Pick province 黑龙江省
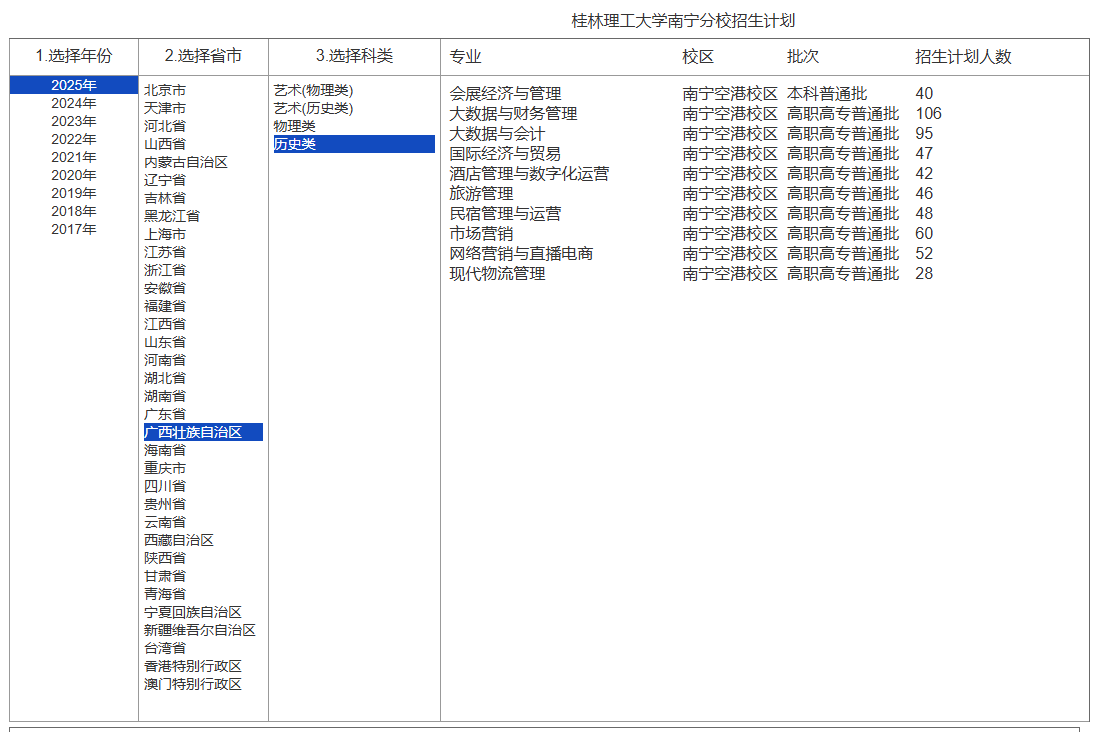Image resolution: width=1093 pixels, height=732 pixels. (172, 216)
